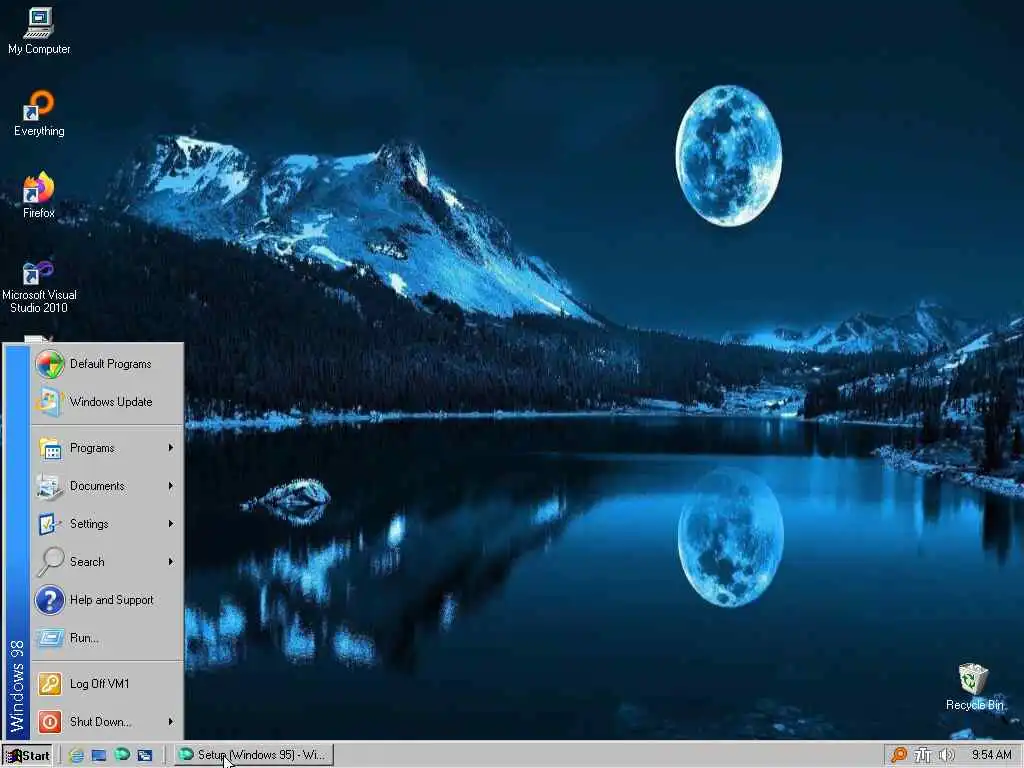Open the 7TT taskbar tweaker tray icon
Viewport: 1024px width, 768px height.
point(922,755)
